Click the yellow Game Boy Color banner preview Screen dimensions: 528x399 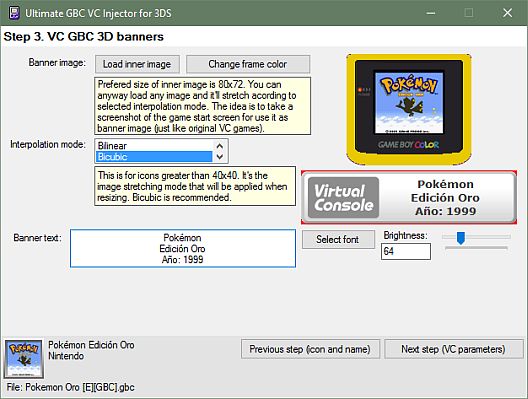[x=408, y=109]
